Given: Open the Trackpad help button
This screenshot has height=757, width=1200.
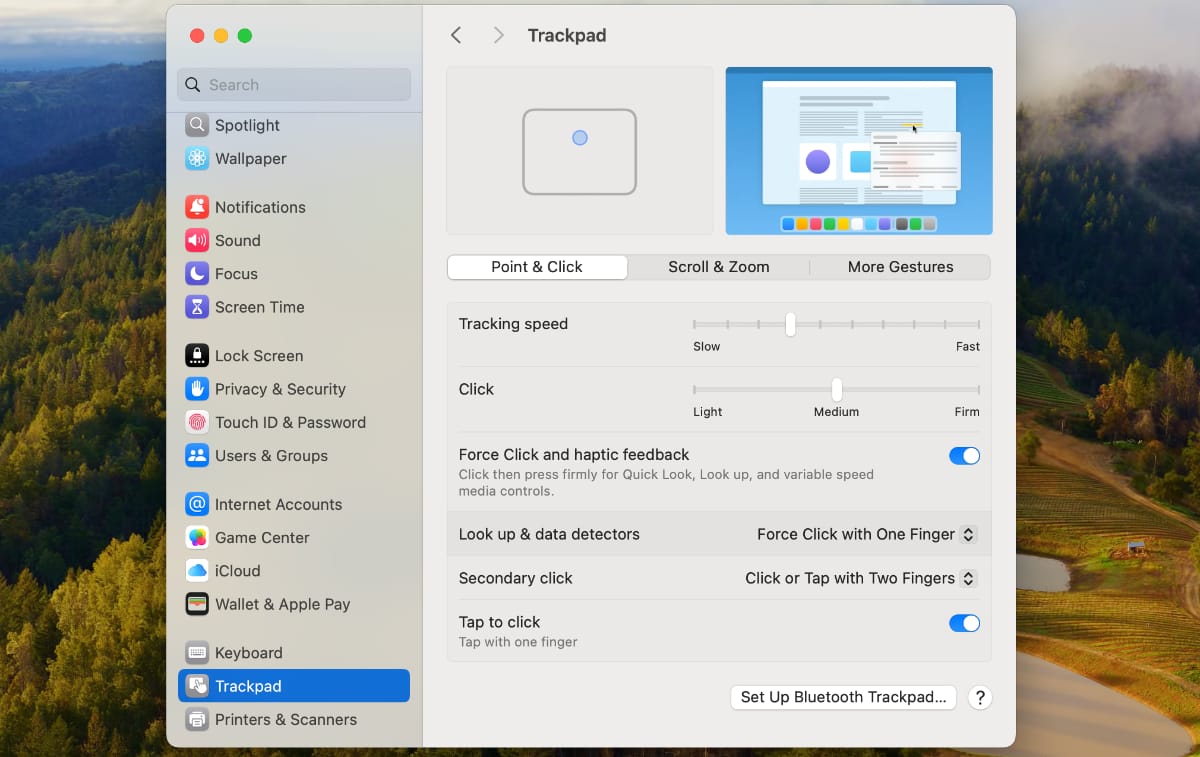Looking at the screenshot, I should [x=980, y=697].
